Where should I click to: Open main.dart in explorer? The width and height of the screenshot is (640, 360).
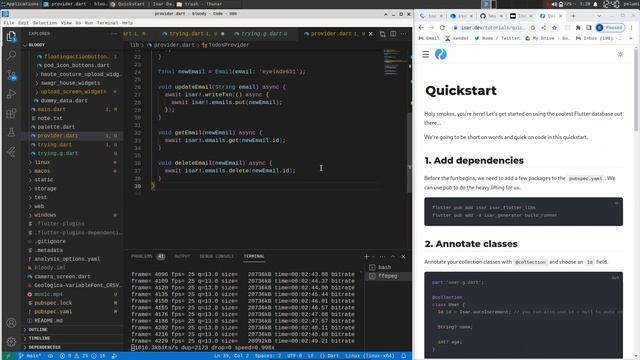(x=51, y=109)
